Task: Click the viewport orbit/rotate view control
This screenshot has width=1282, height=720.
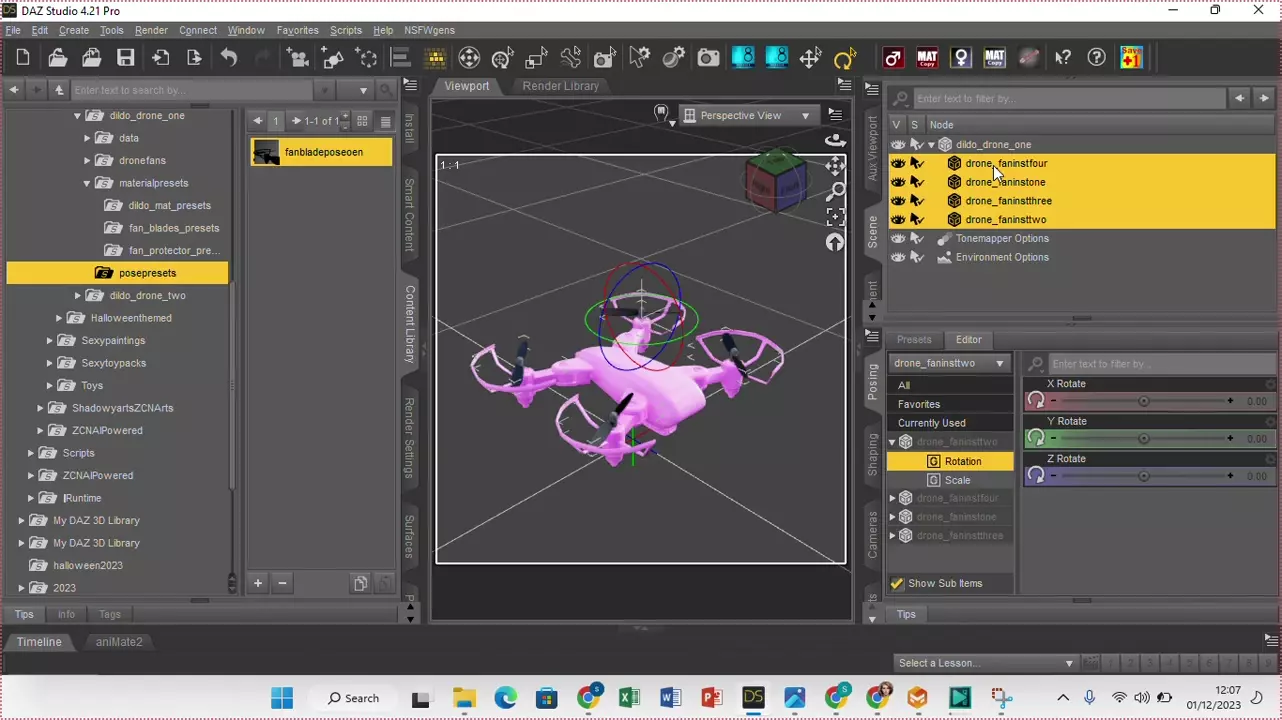Action: click(x=835, y=141)
